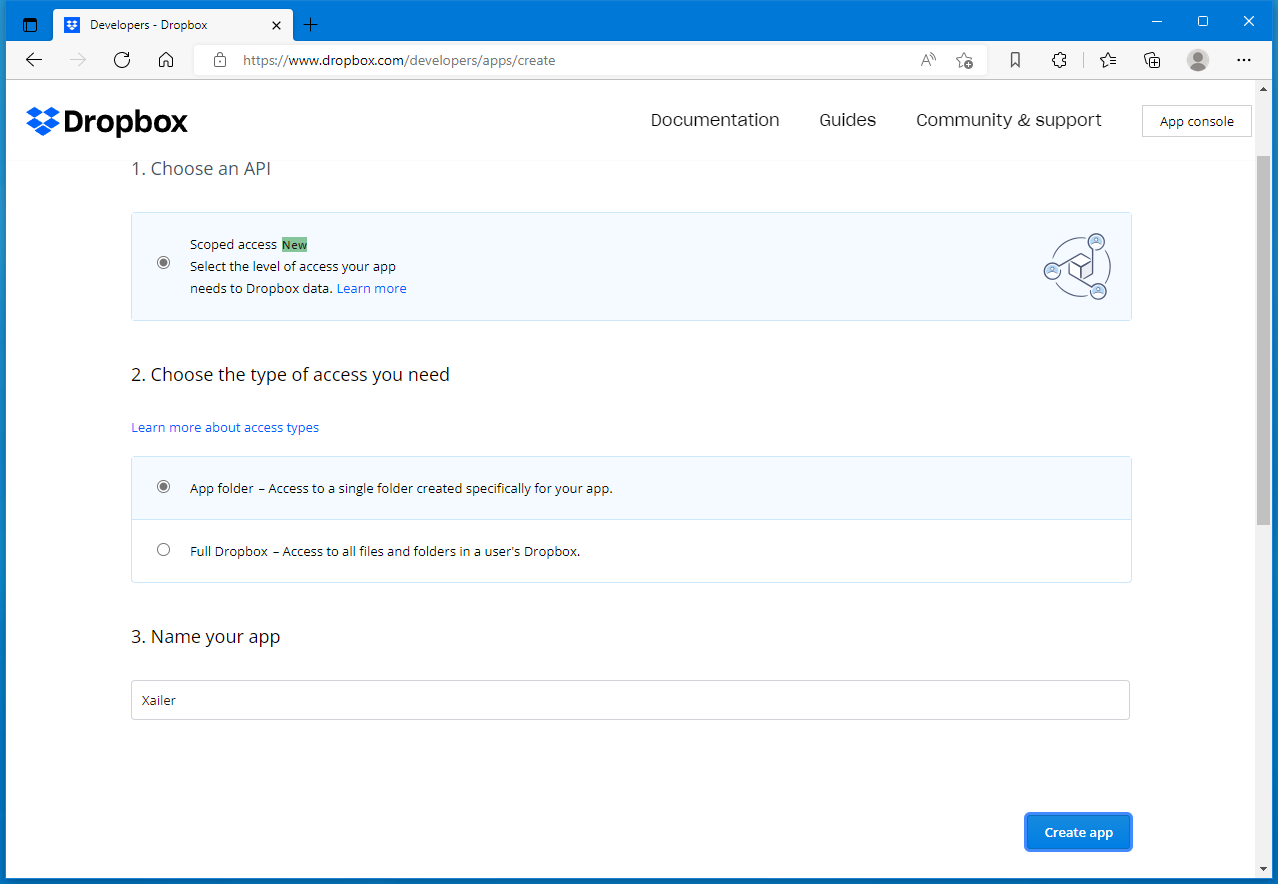The height and width of the screenshot is (884, 1278).
Task: Choose the App folder access radio button
Action: [x=164, y=487]
